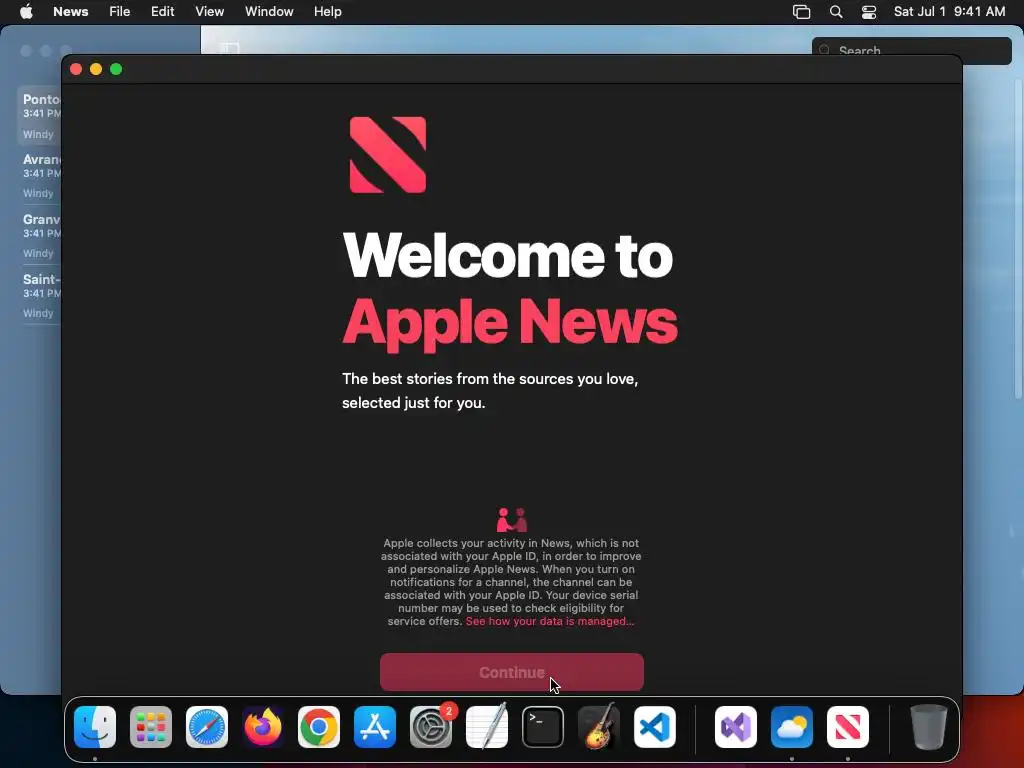Open Finder from the Dock
This screenshot has height=768, width=1024.
coord(95,727)
